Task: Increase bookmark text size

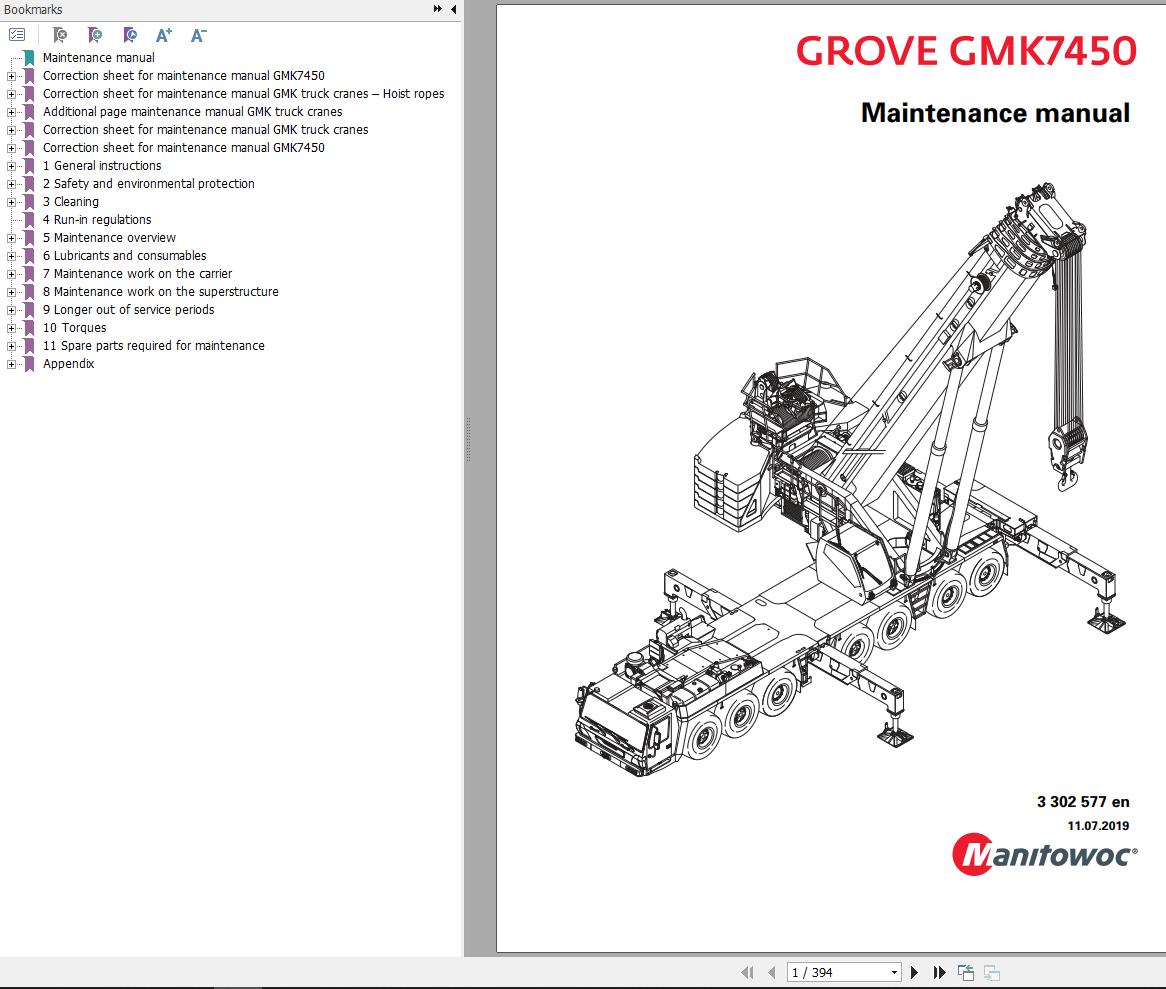Action: tap(163, 35)
